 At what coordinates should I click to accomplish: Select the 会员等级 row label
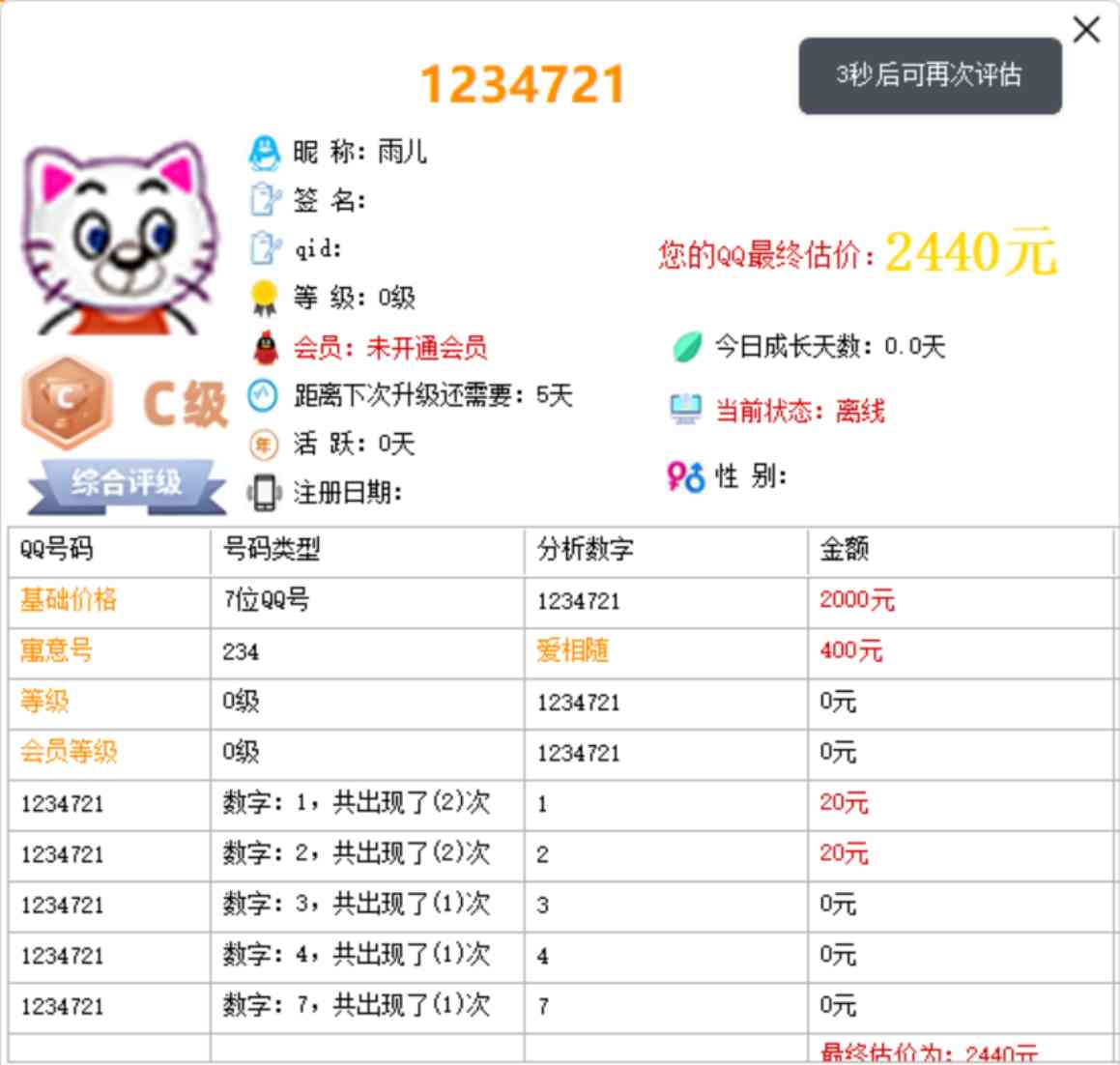69,752
